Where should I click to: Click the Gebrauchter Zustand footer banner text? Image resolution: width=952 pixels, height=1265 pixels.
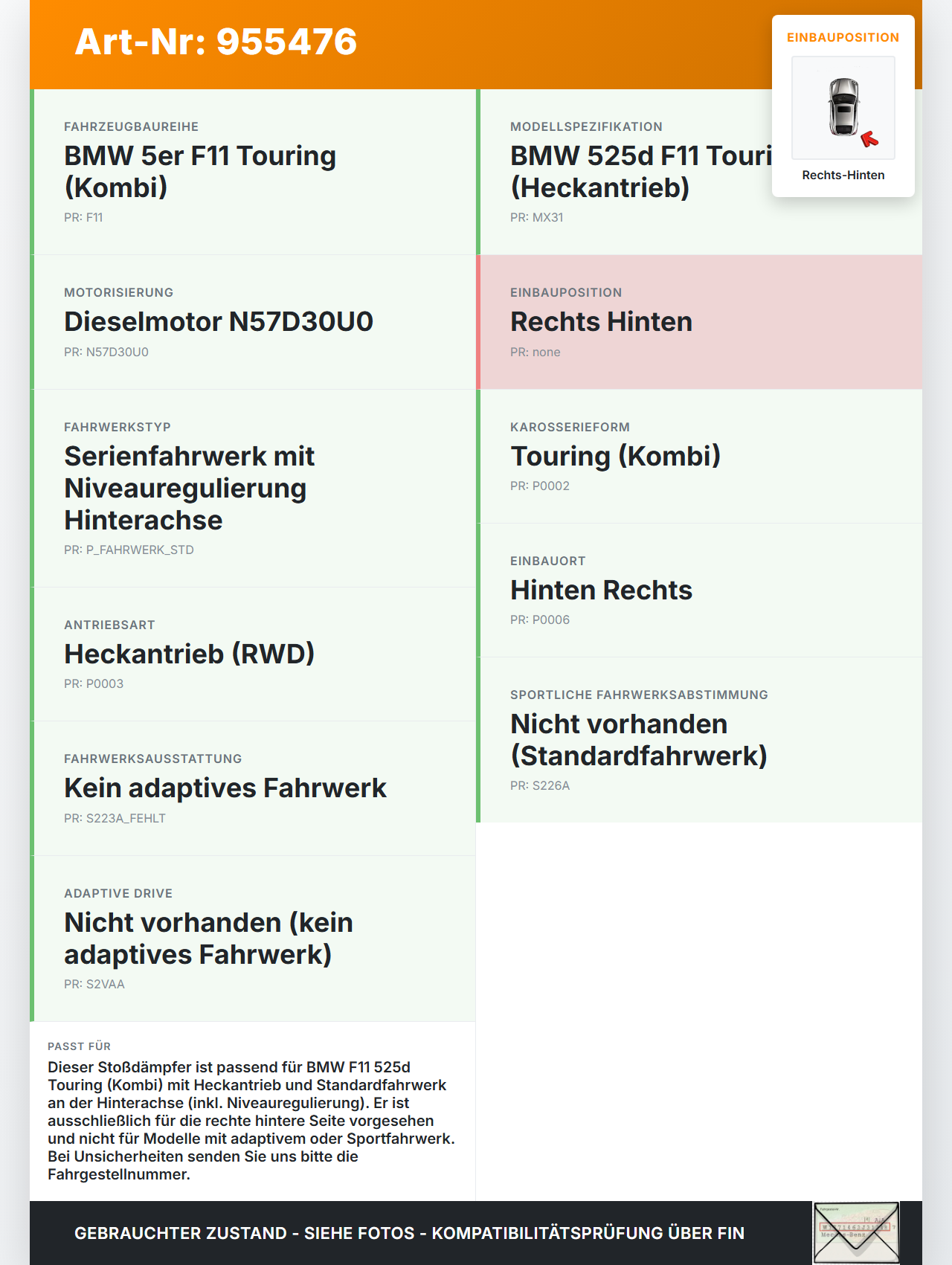click(409, 1233)
